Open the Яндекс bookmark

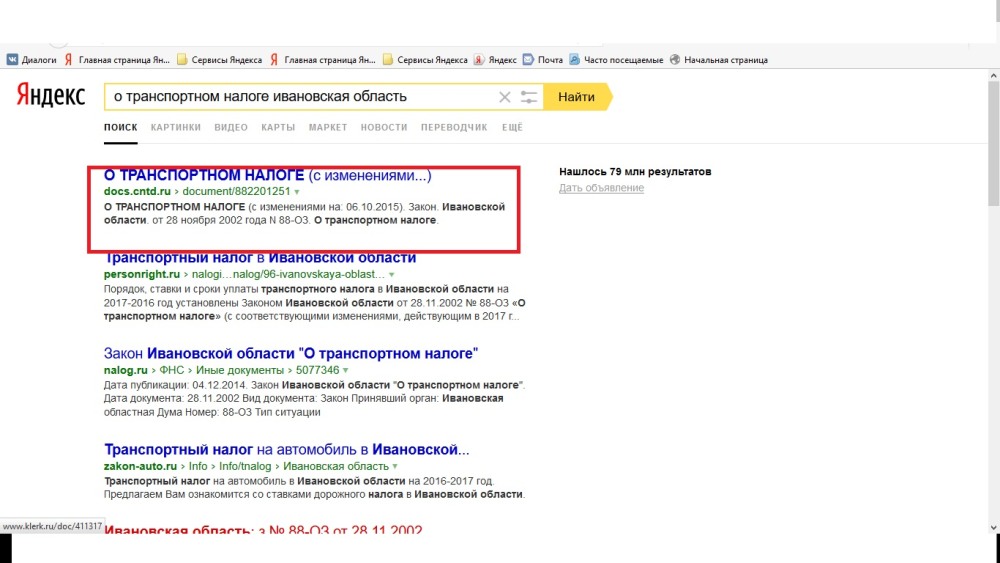495,60
